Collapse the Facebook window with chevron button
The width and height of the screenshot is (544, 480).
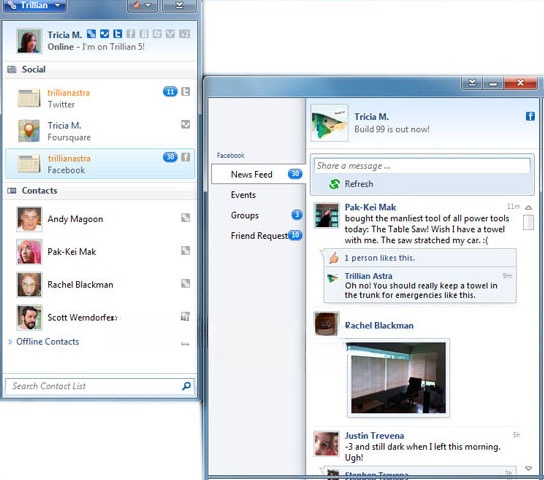click(x=472, y=83)
